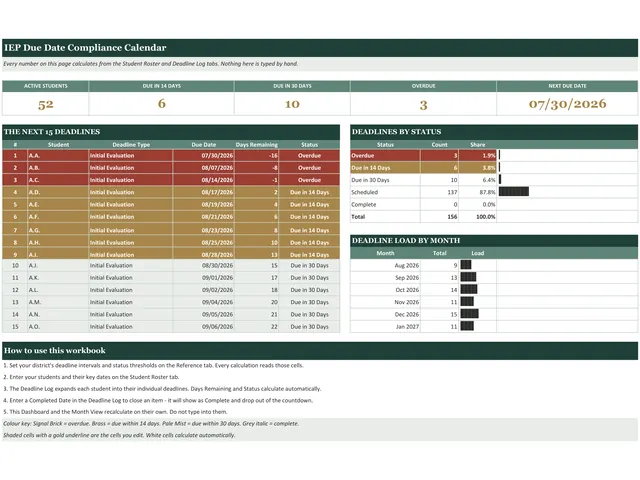640x480 pixels.
Task: Select the Colour key note line
Action: [x=151, y=424]
